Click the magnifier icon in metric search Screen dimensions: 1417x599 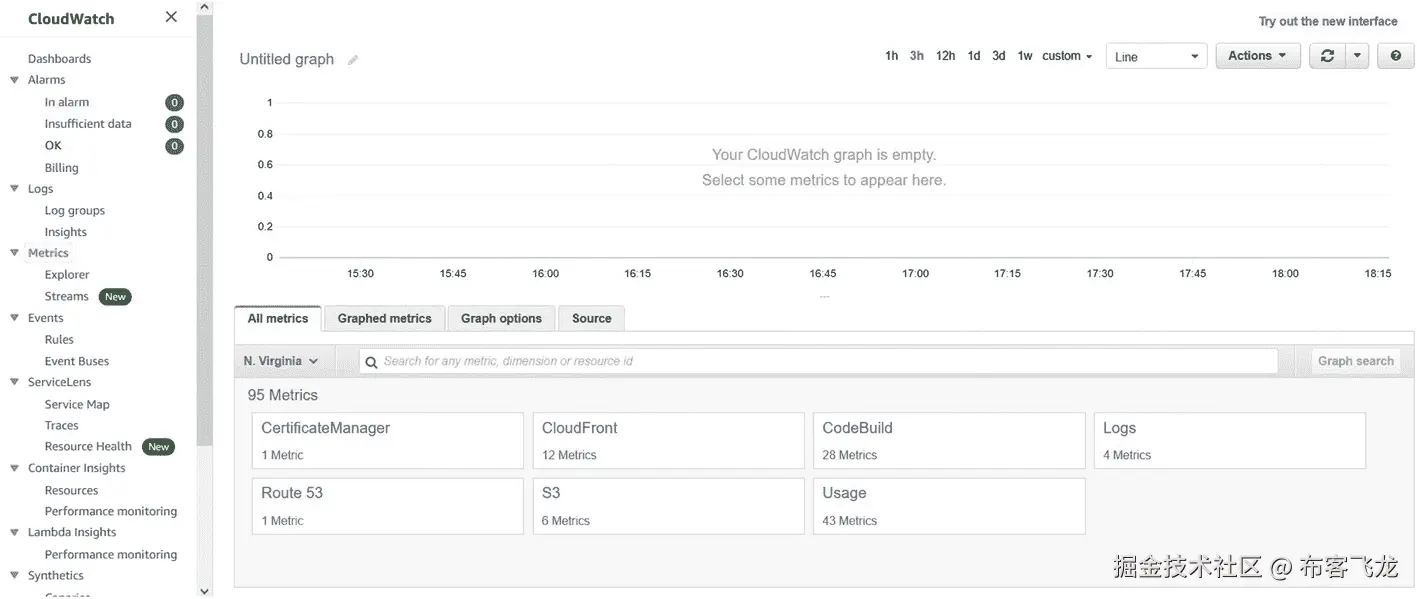[x=371, y=362]
